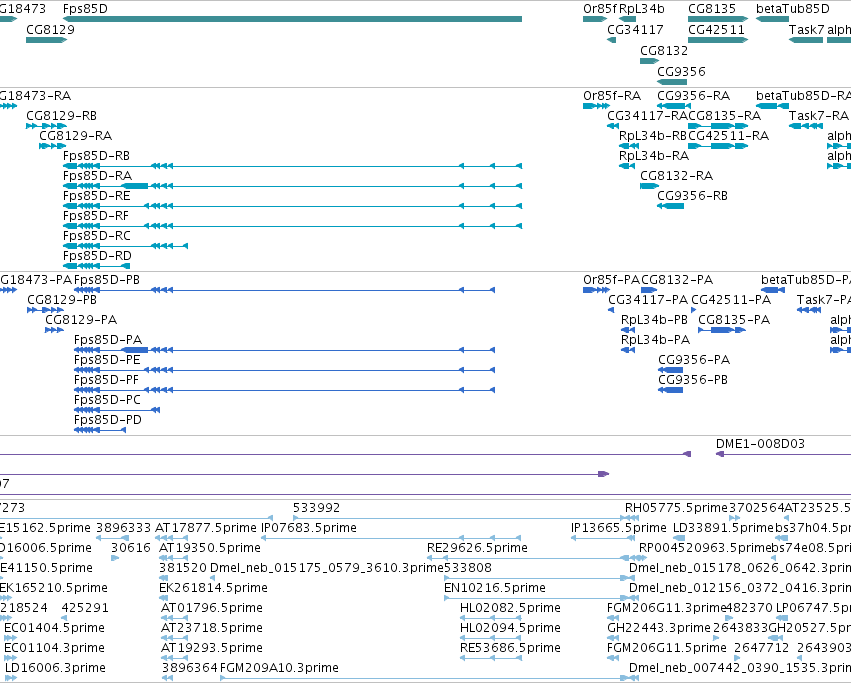Select EST IP07683.5prime
Viewport: 851px width, 683px height.
point(309,529)
